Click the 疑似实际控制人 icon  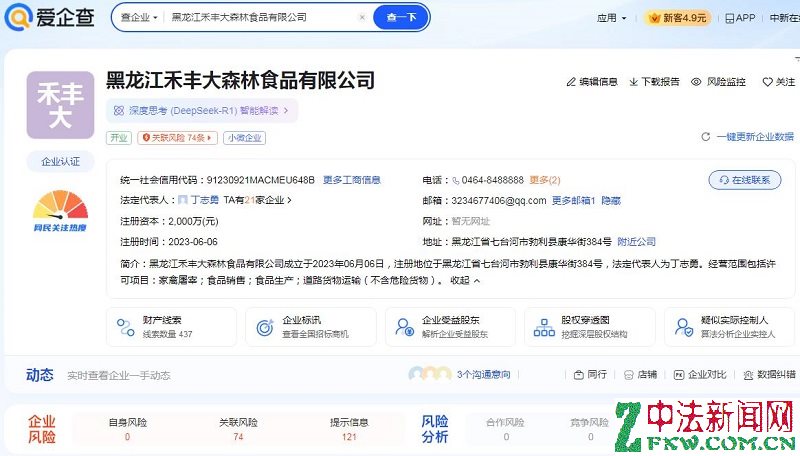point(684,327)
